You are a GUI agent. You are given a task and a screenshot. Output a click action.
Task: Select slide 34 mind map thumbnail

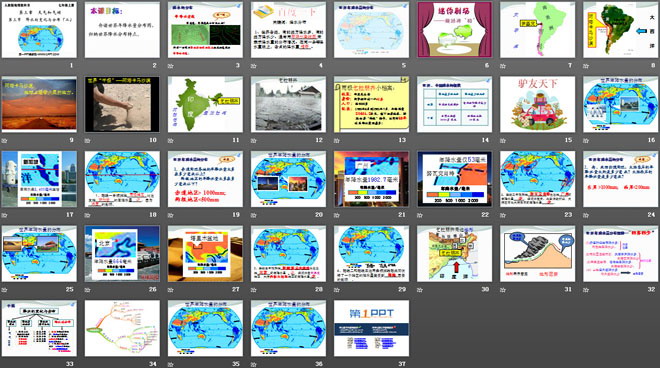[122, 328]
